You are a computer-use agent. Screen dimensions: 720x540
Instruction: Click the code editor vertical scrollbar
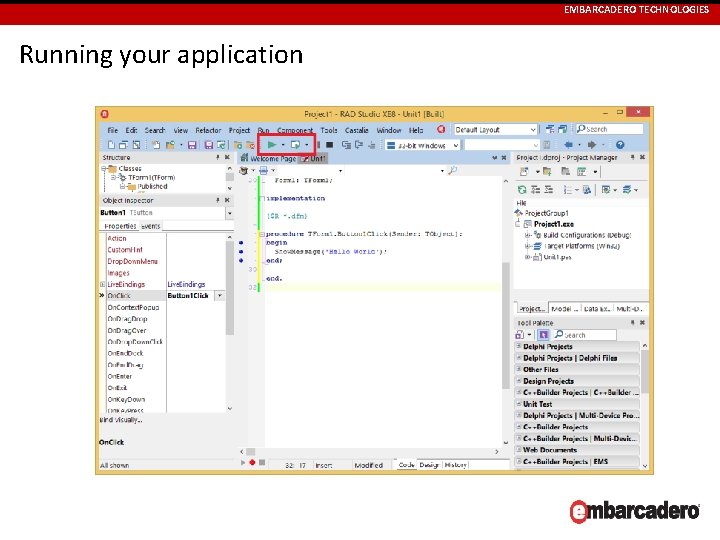pos(506,312)
